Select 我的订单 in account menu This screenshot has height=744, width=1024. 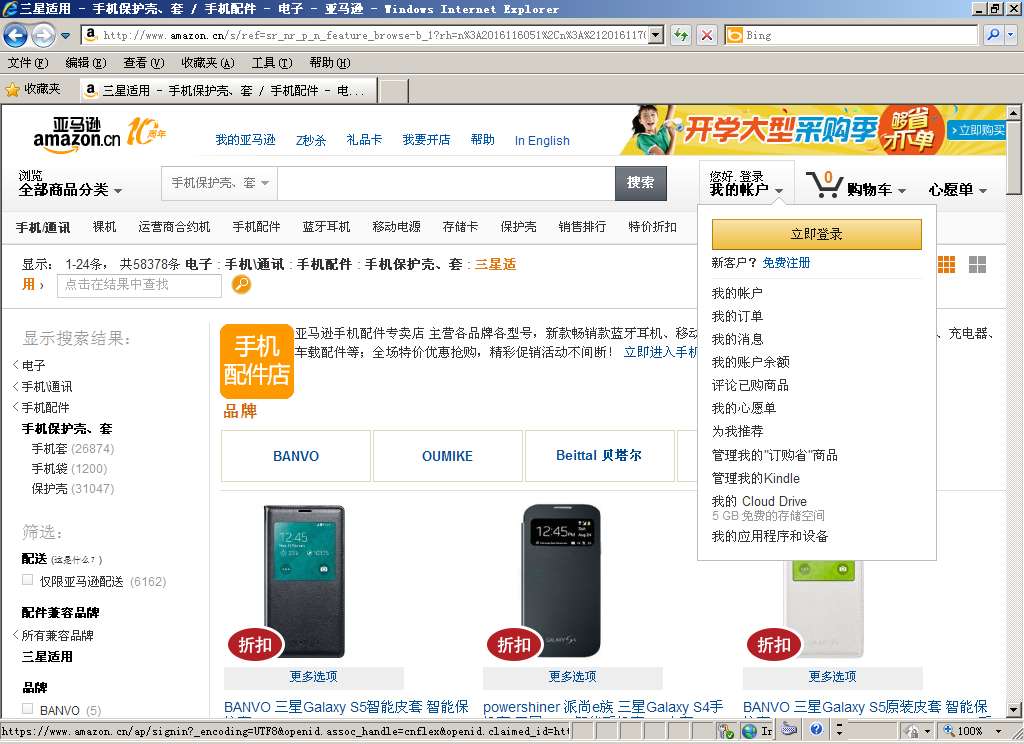click(737, 316)
